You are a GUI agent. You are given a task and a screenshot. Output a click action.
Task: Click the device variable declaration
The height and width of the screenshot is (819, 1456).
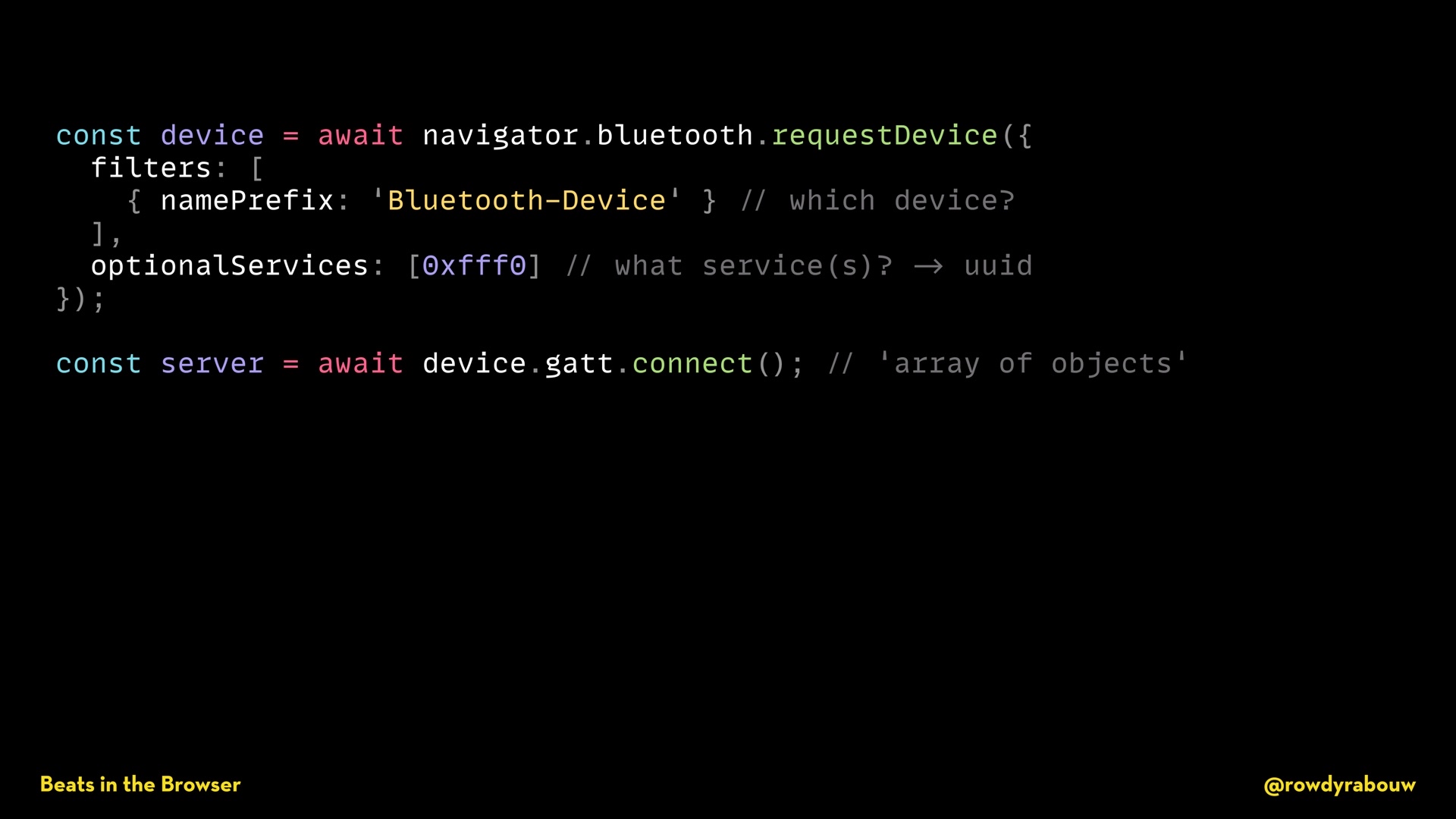click(x=212, y=136)
